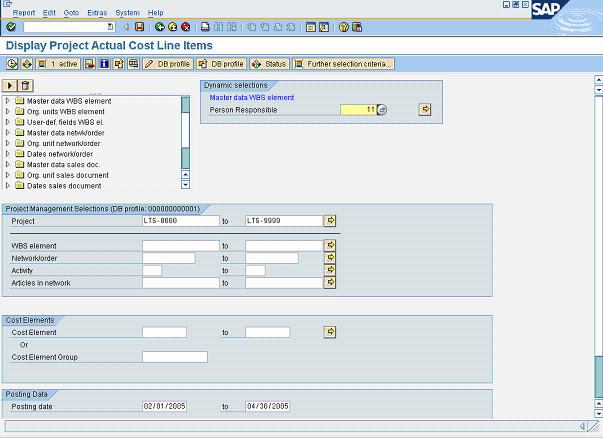Expand the User-def. fields WBS el. folder

8,122
